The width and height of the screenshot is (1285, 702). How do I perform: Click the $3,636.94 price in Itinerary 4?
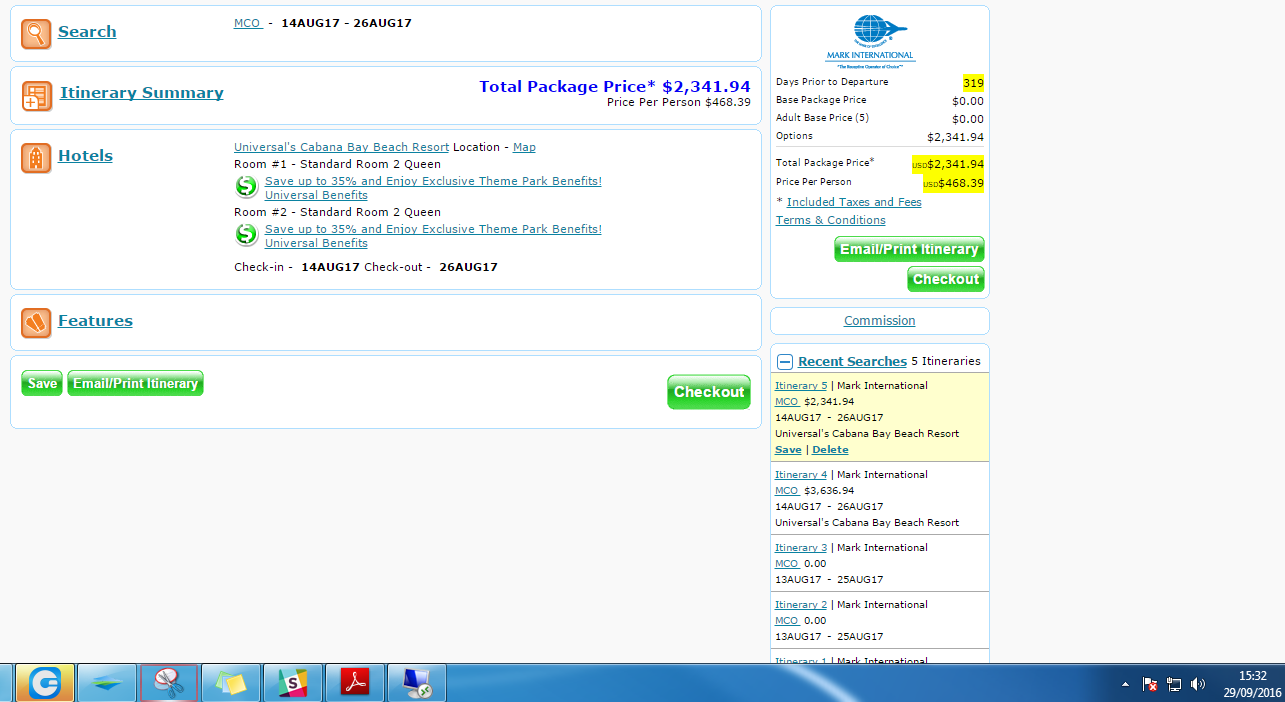pos(829,490)
